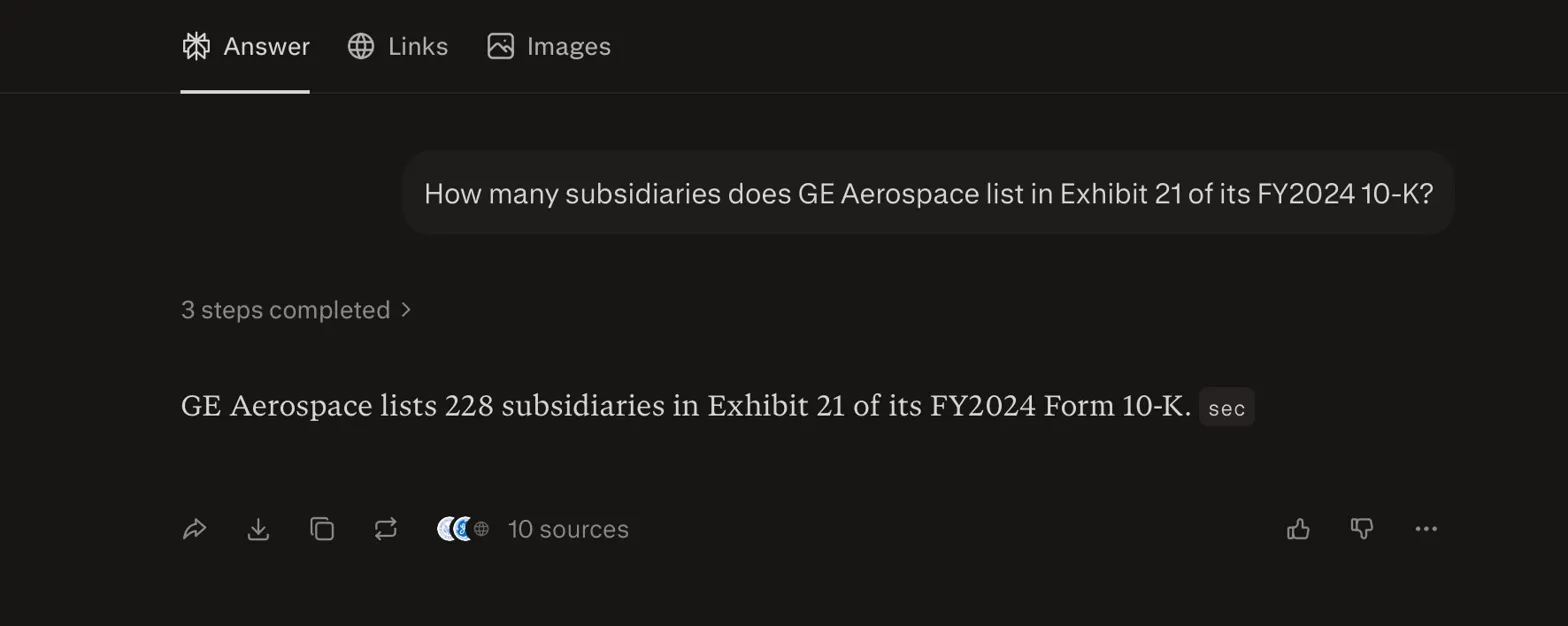1568x626 pixels.
Task: Click the share answer icon
Action: point(196,529)
